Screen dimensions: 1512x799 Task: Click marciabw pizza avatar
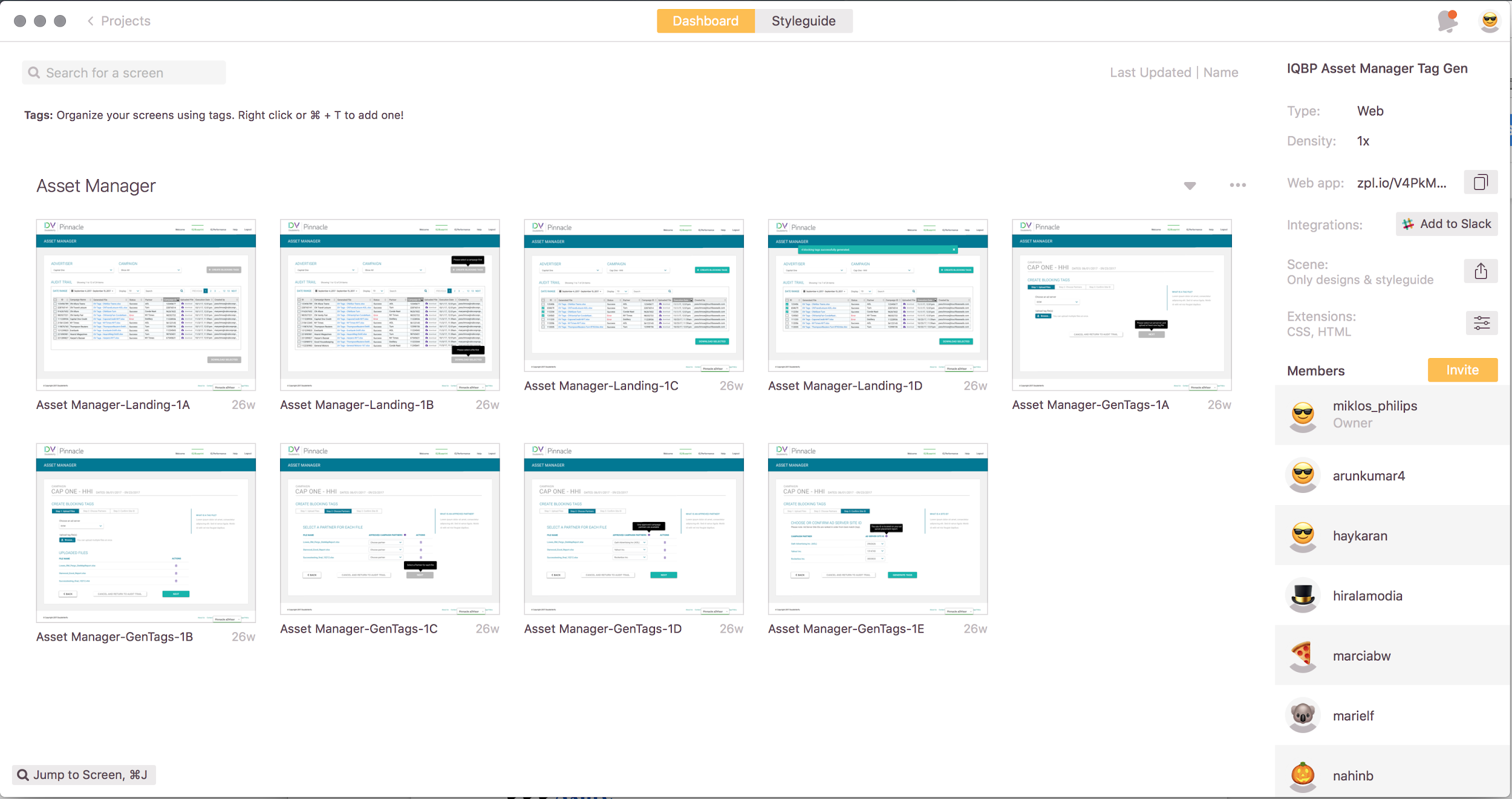[1303, 656]
